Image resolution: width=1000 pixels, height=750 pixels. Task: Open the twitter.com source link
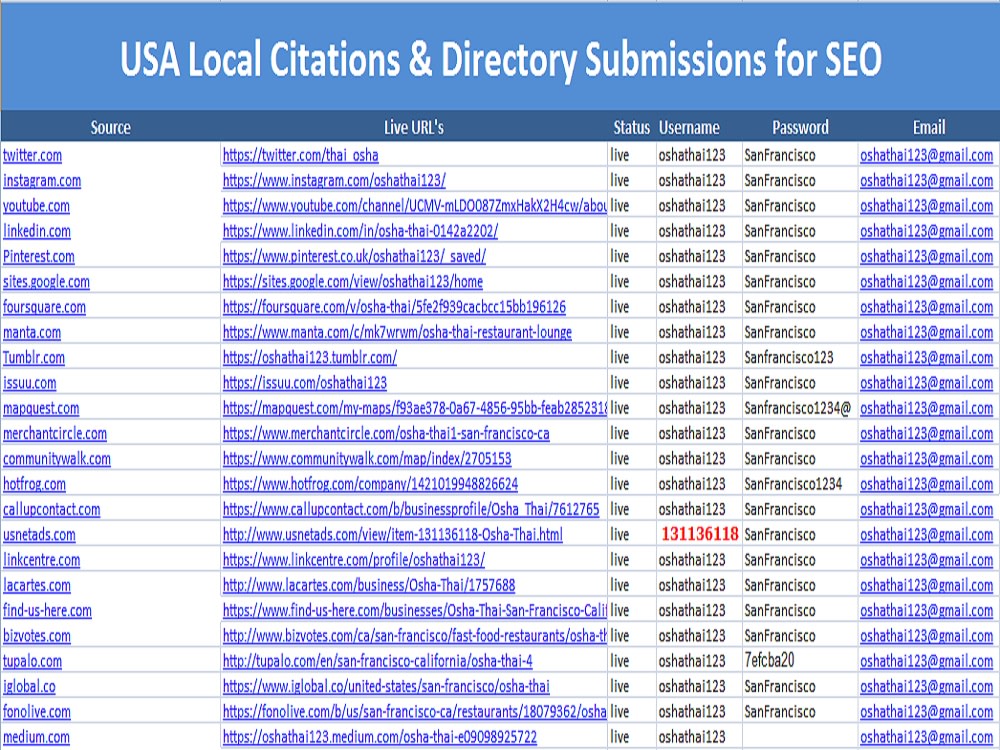(x=33, y=155)
